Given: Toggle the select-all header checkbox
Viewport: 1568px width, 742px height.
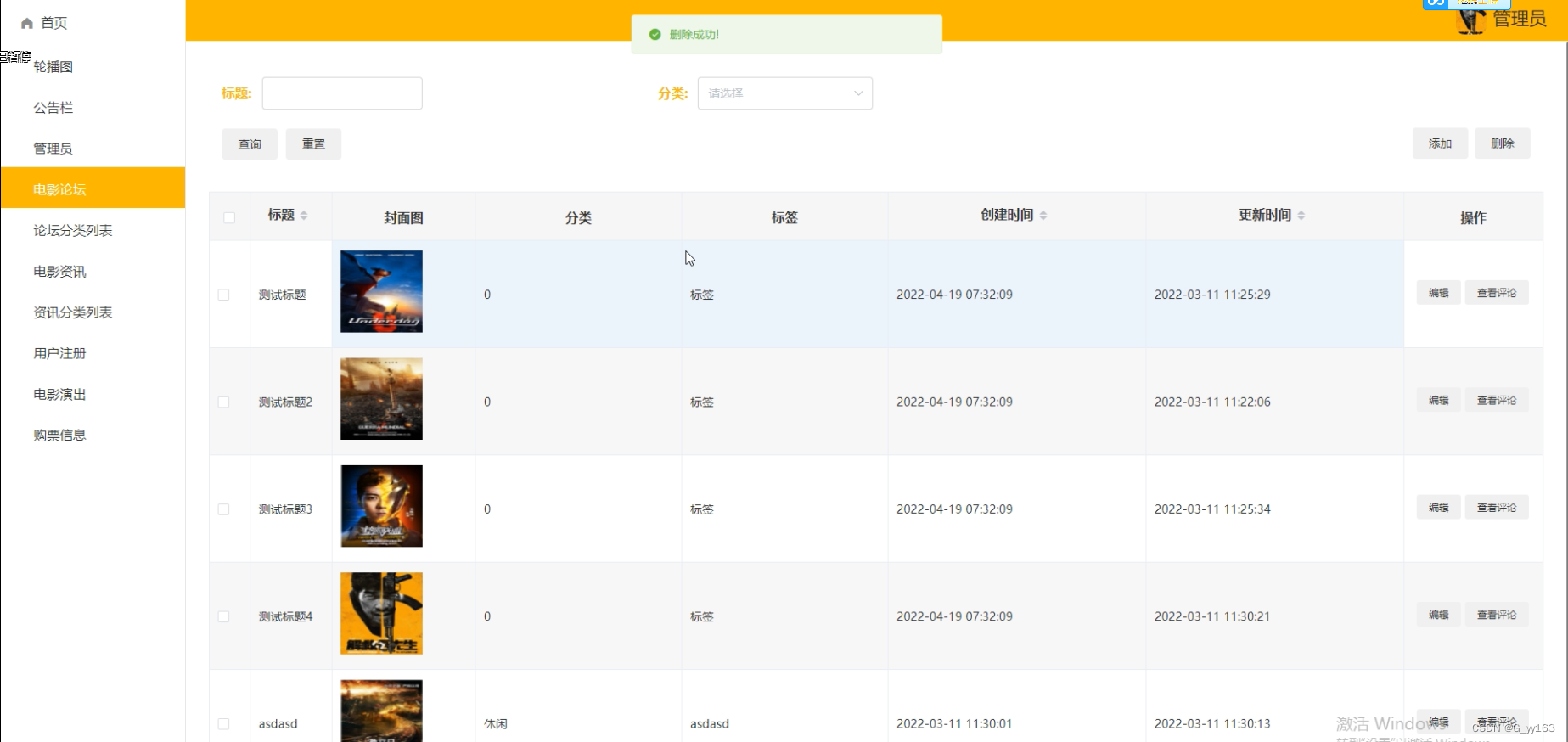Looking at the screenshot, I should pyautogui.click(x=229, y=217).
